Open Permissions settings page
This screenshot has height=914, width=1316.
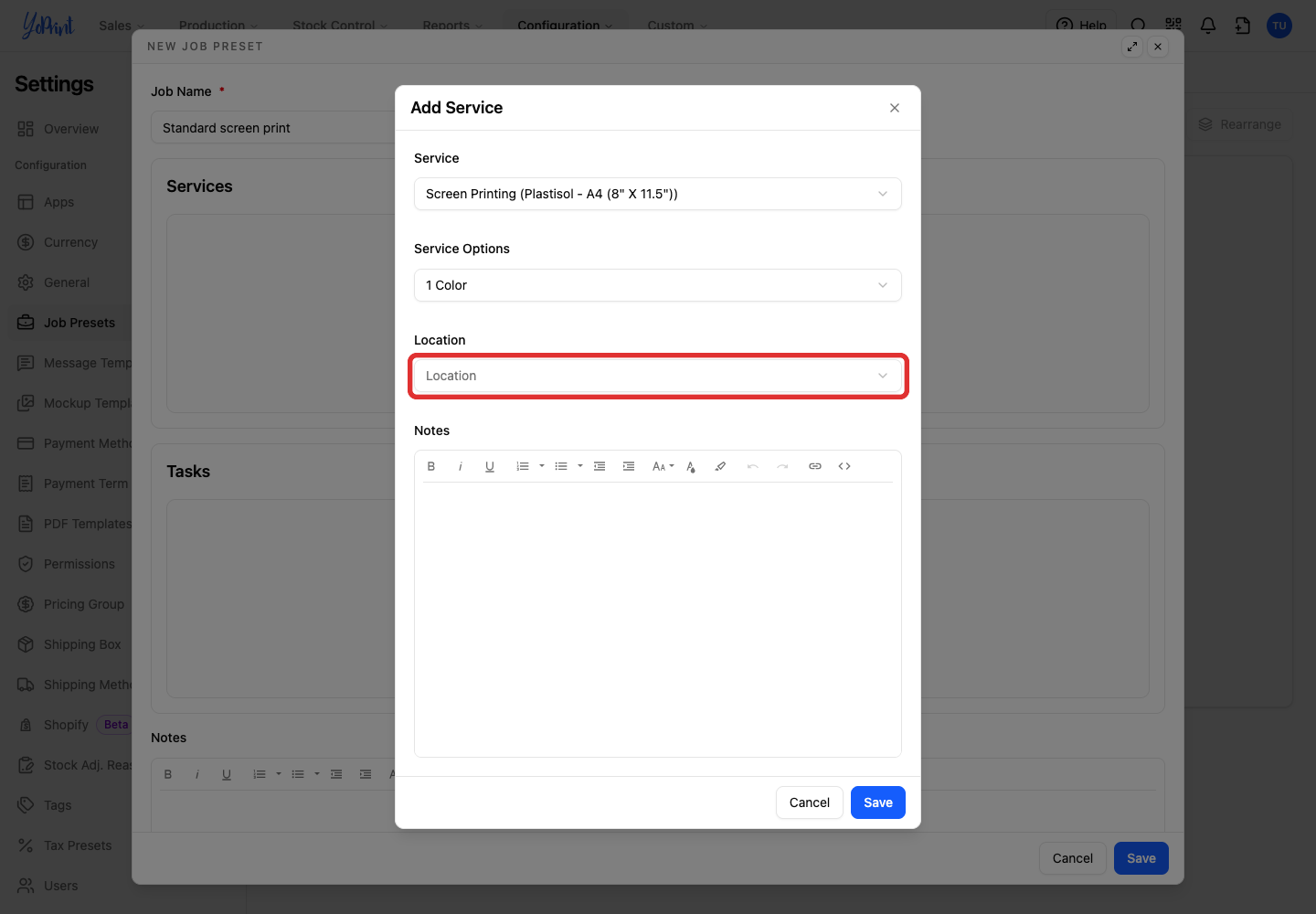point(69,564)
